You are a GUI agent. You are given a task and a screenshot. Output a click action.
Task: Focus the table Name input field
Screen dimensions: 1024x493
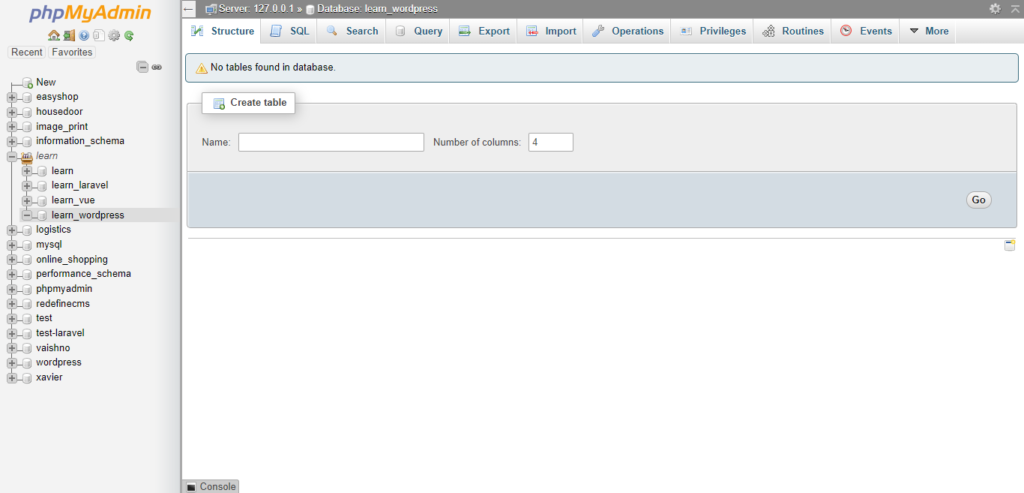[x=331, y=142]
